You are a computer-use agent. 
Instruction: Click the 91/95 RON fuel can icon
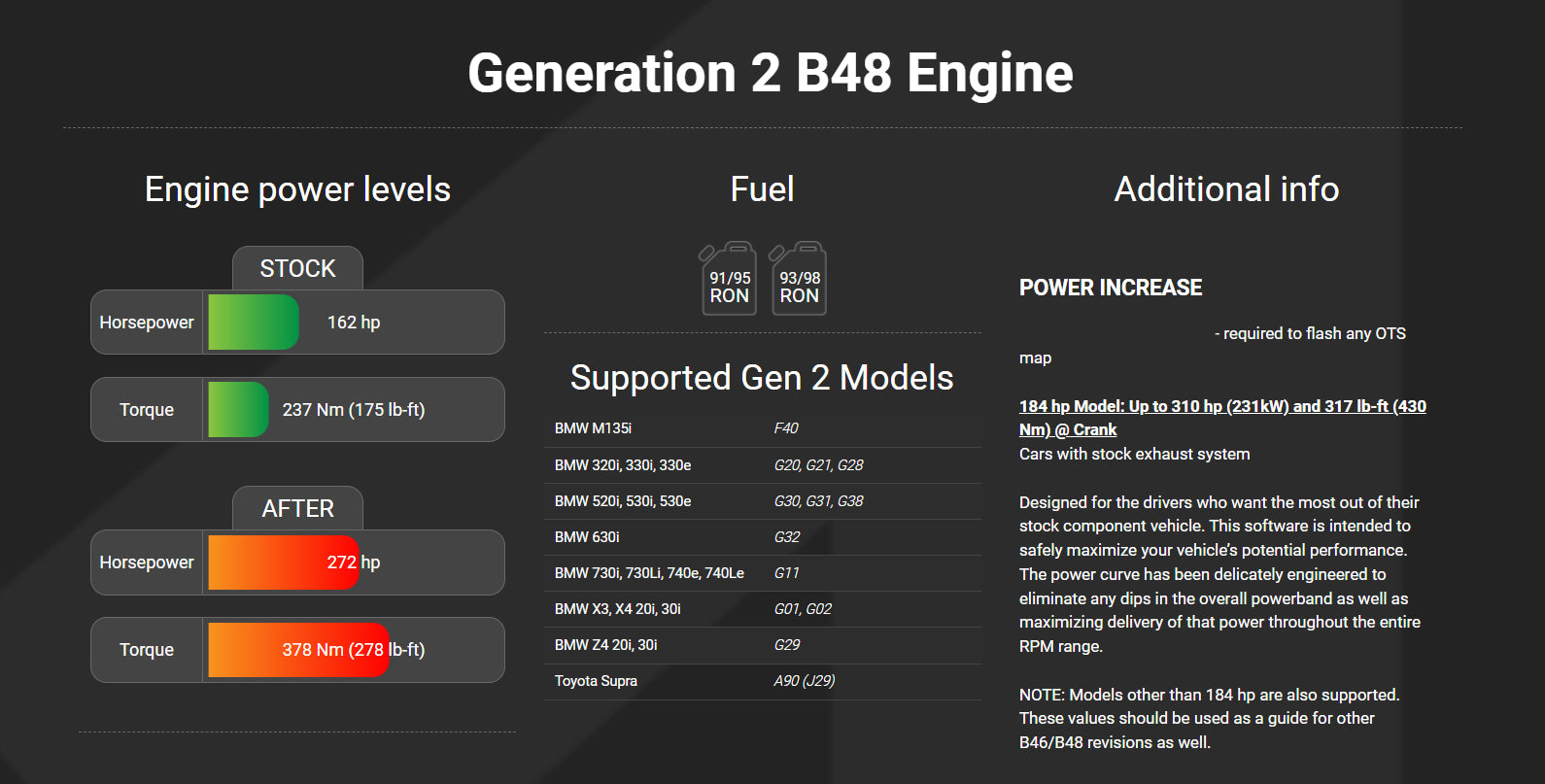tap(729, 279)
